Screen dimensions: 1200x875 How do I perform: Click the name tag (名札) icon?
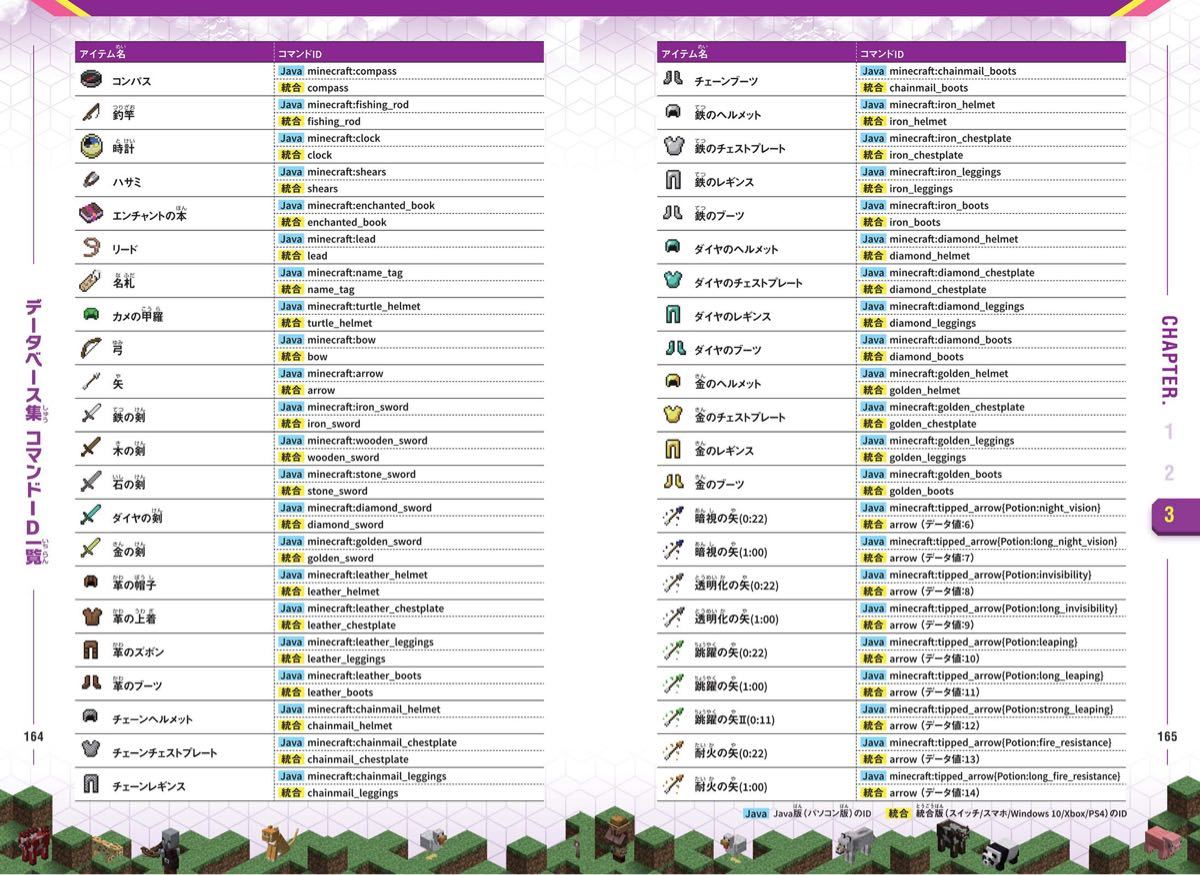tap(91, 281)
